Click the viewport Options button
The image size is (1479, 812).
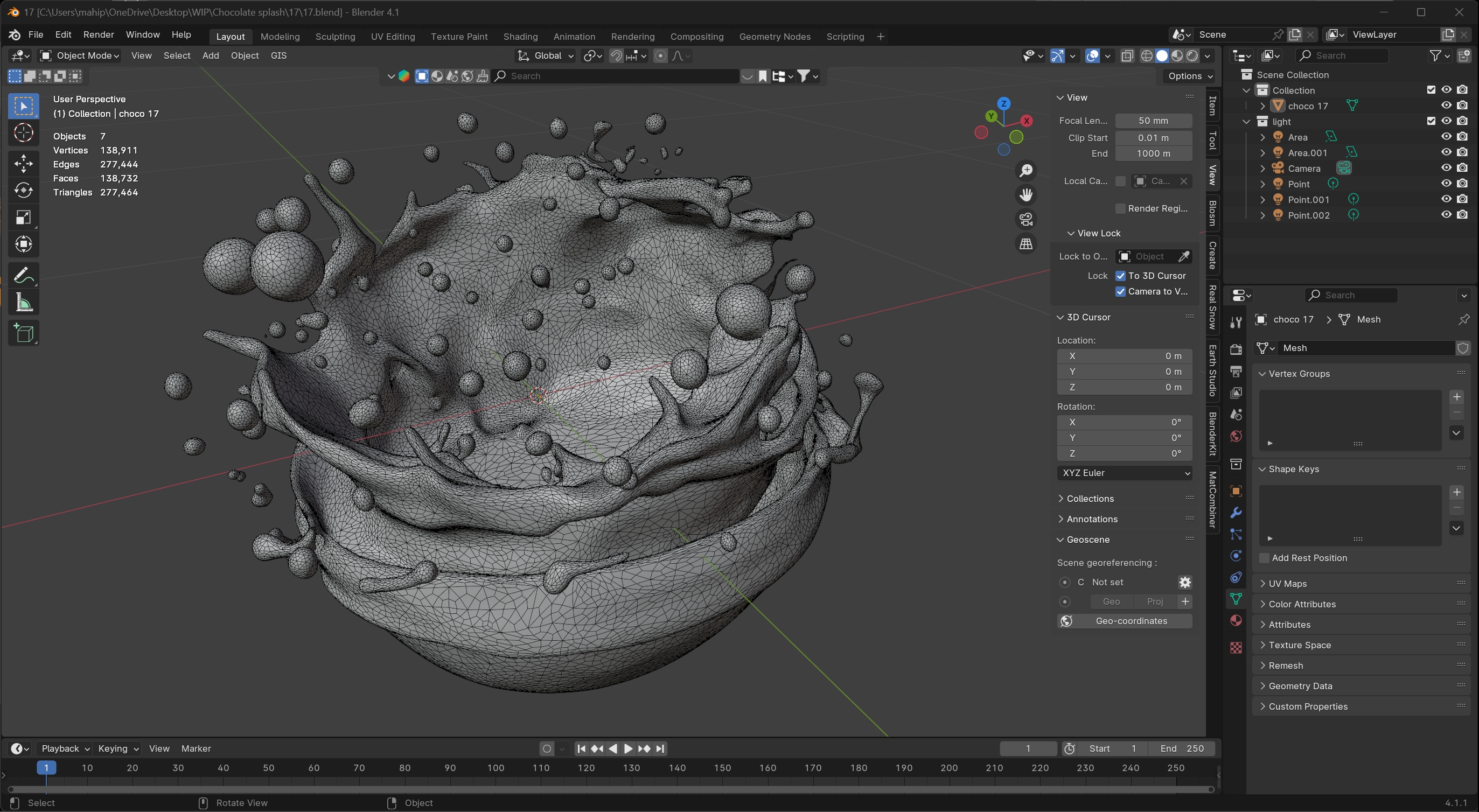click(x=1189, y=76)
